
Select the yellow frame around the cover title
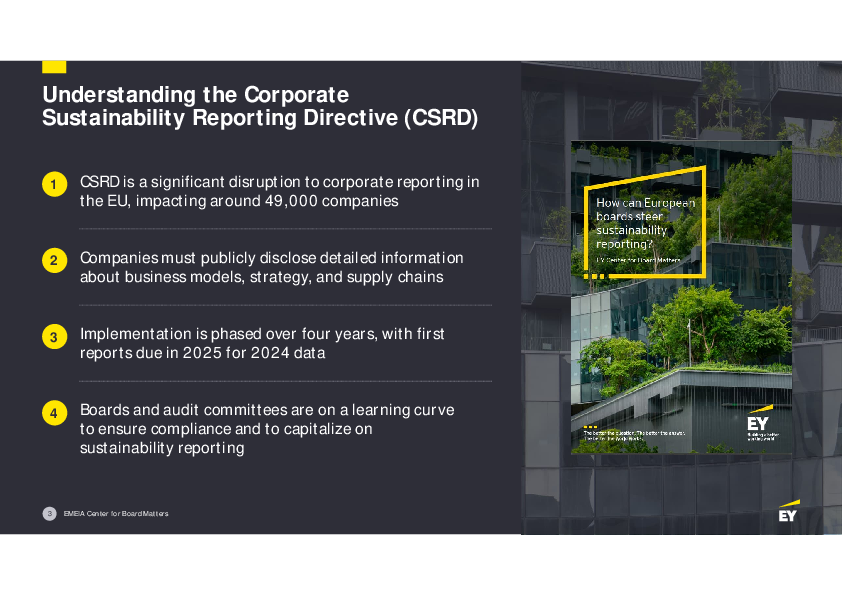pos(644,219)
